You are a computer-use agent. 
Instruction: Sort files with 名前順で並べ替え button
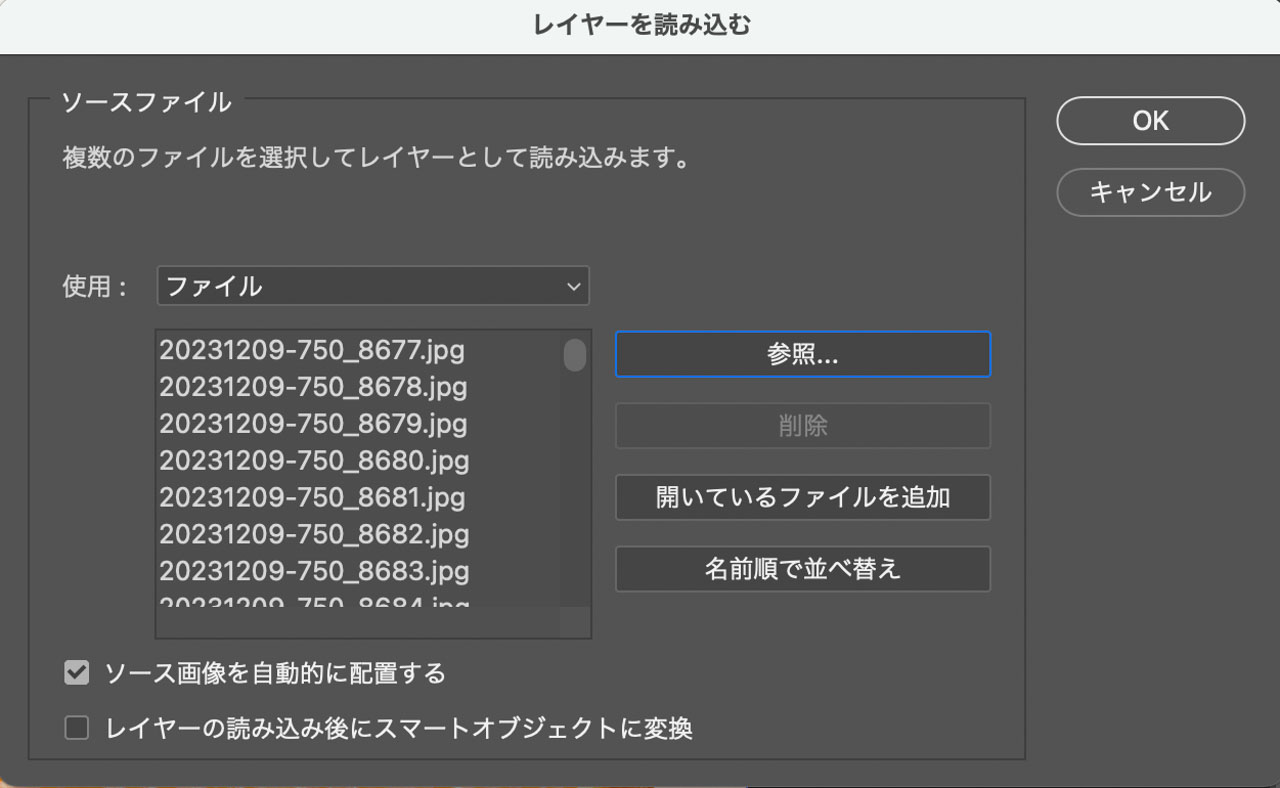802,569
